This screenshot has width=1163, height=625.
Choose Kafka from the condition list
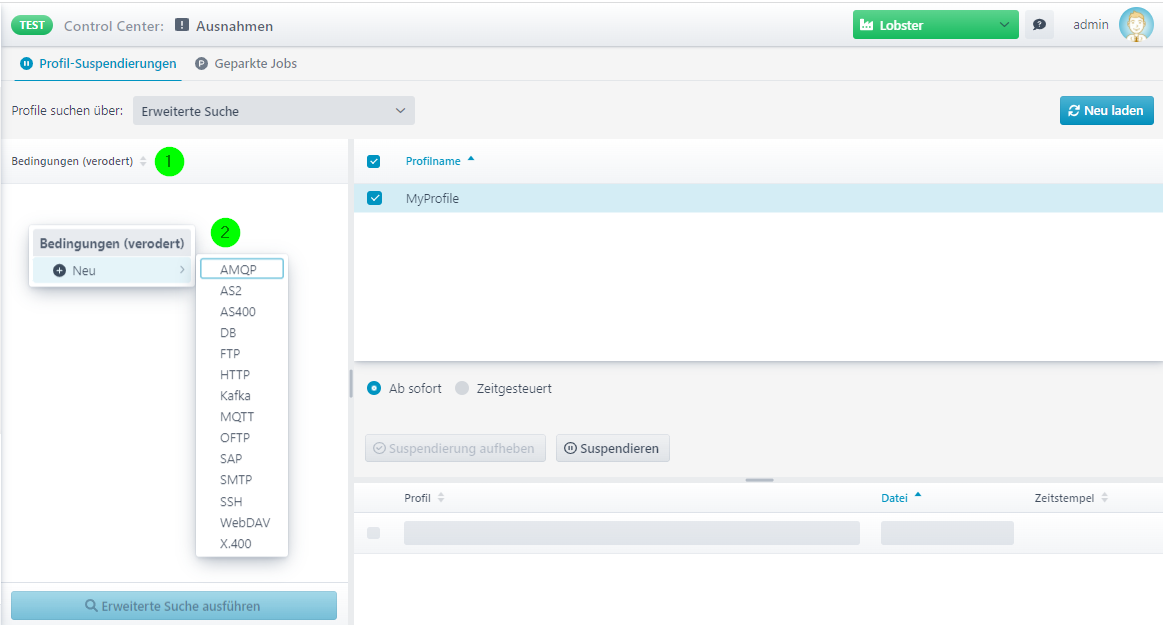[235, 396]
